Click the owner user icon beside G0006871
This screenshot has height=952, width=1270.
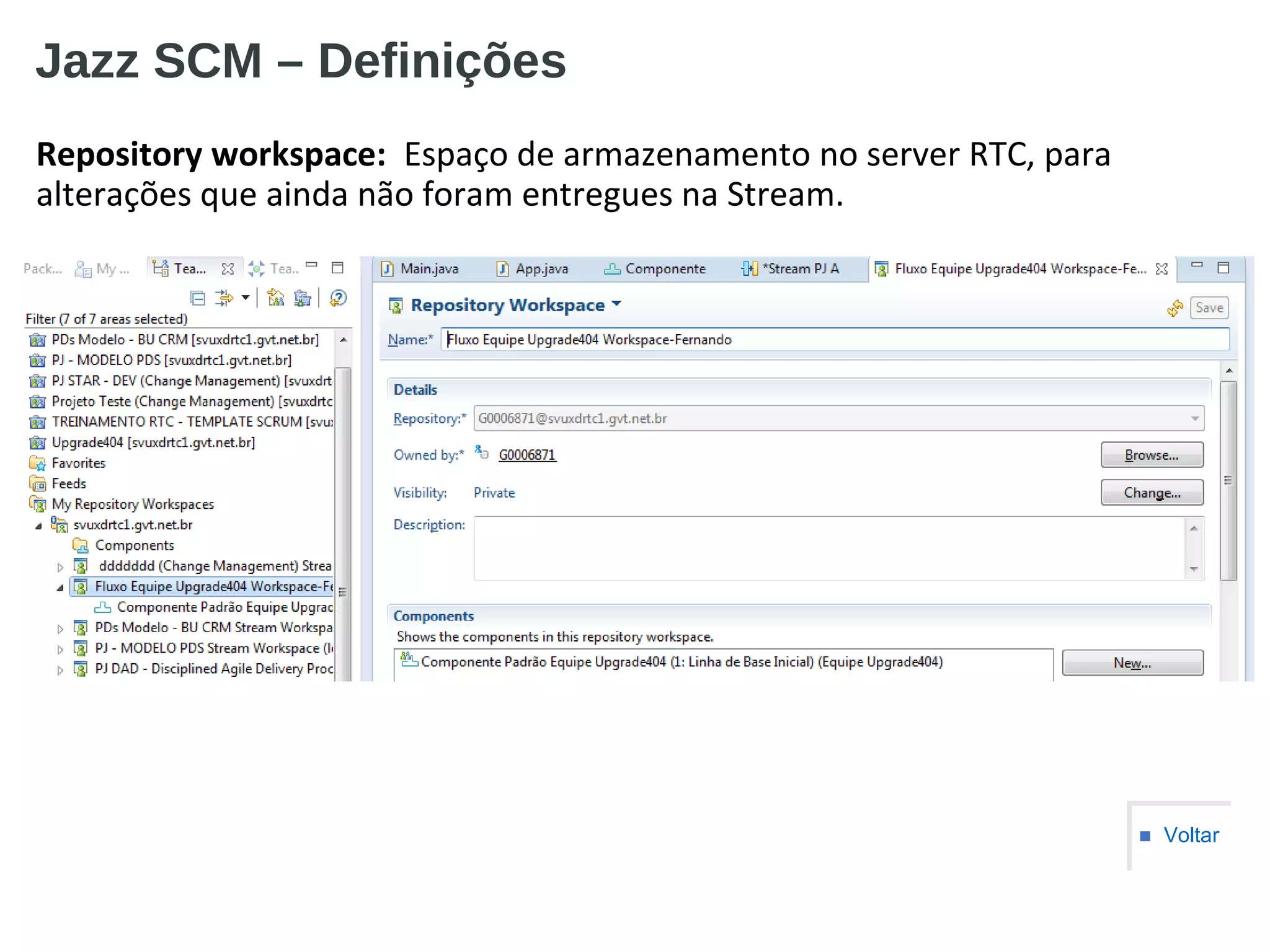482,452
